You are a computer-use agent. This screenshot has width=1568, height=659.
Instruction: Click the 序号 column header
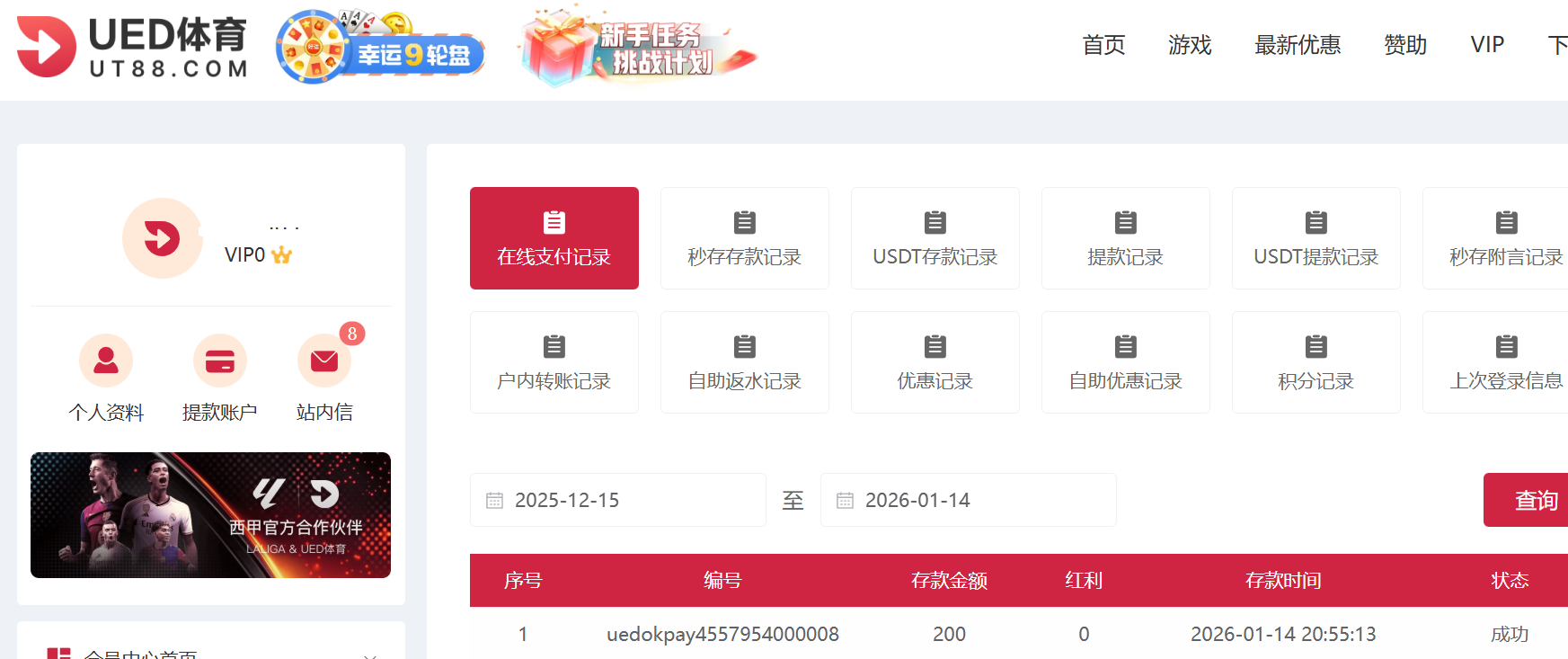(x=523, y=581)
